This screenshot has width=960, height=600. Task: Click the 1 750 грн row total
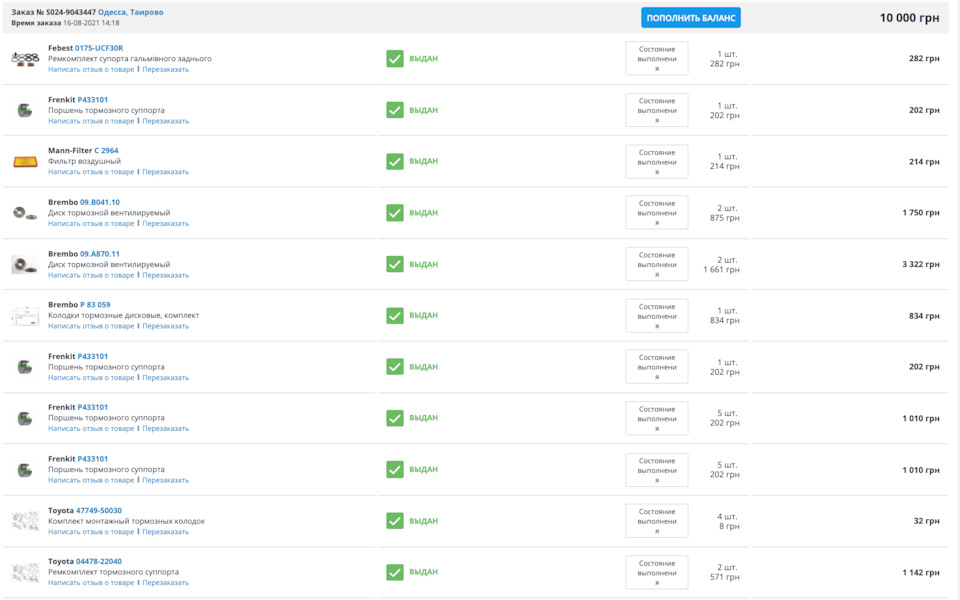[x=920, y=213]
